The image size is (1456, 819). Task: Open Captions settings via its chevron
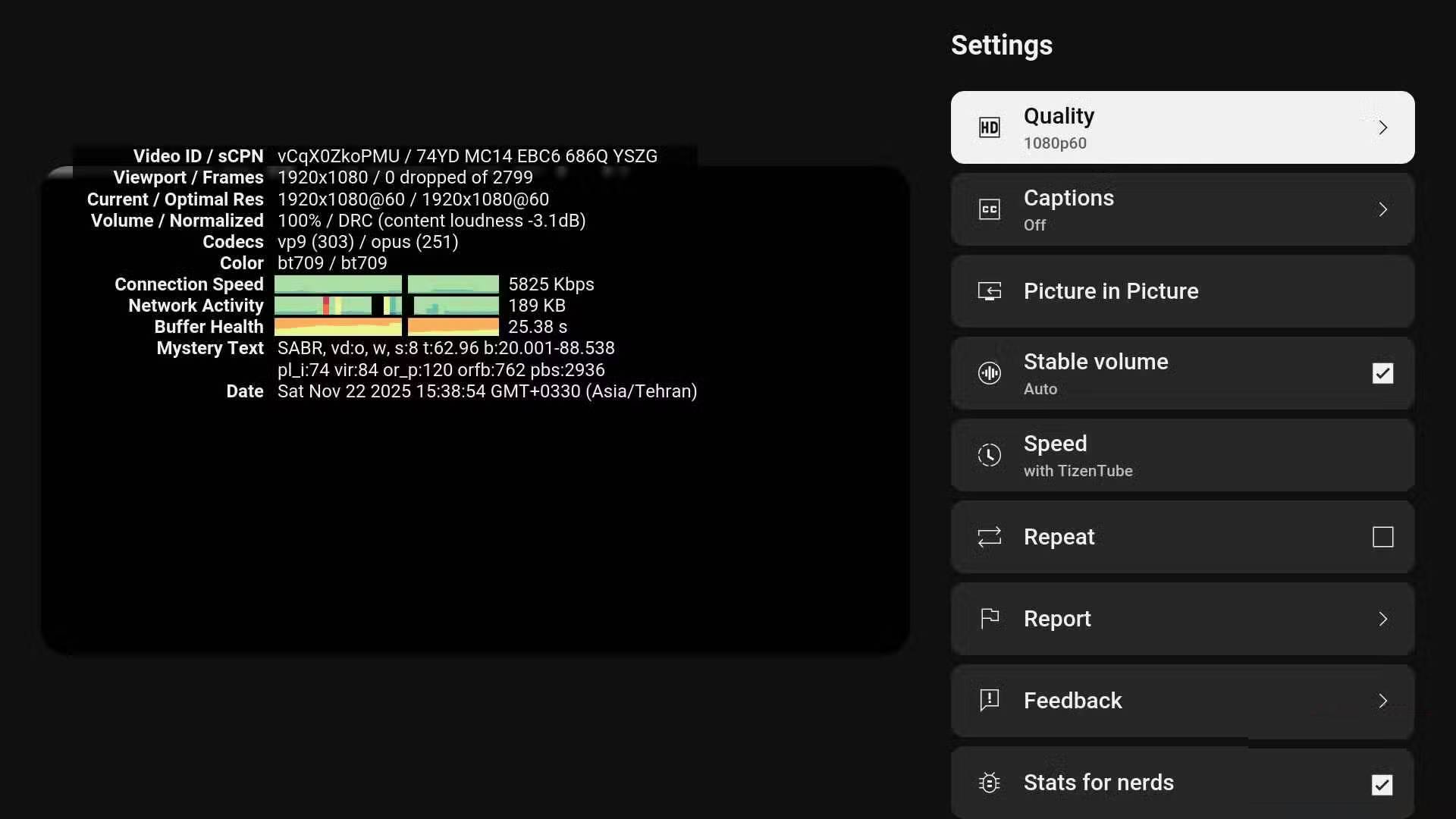pos(1383,209)
